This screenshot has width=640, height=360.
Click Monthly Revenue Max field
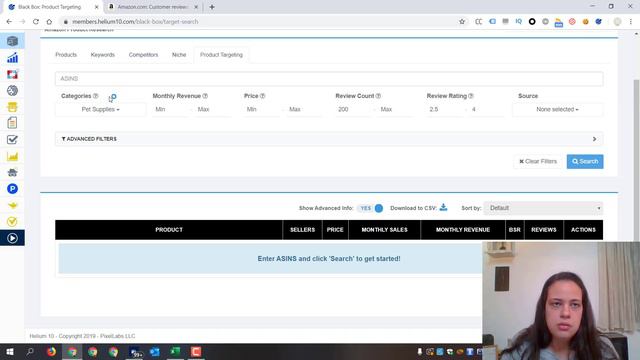tap(213, 109)
